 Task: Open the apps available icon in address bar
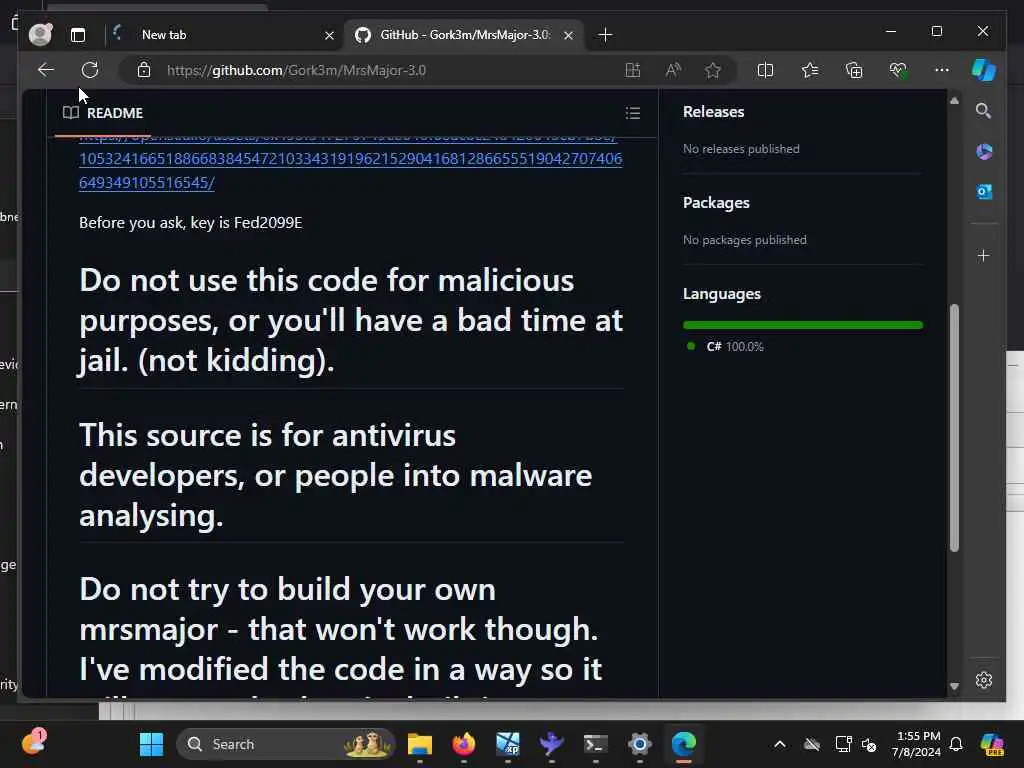click(x=632, y=70)
